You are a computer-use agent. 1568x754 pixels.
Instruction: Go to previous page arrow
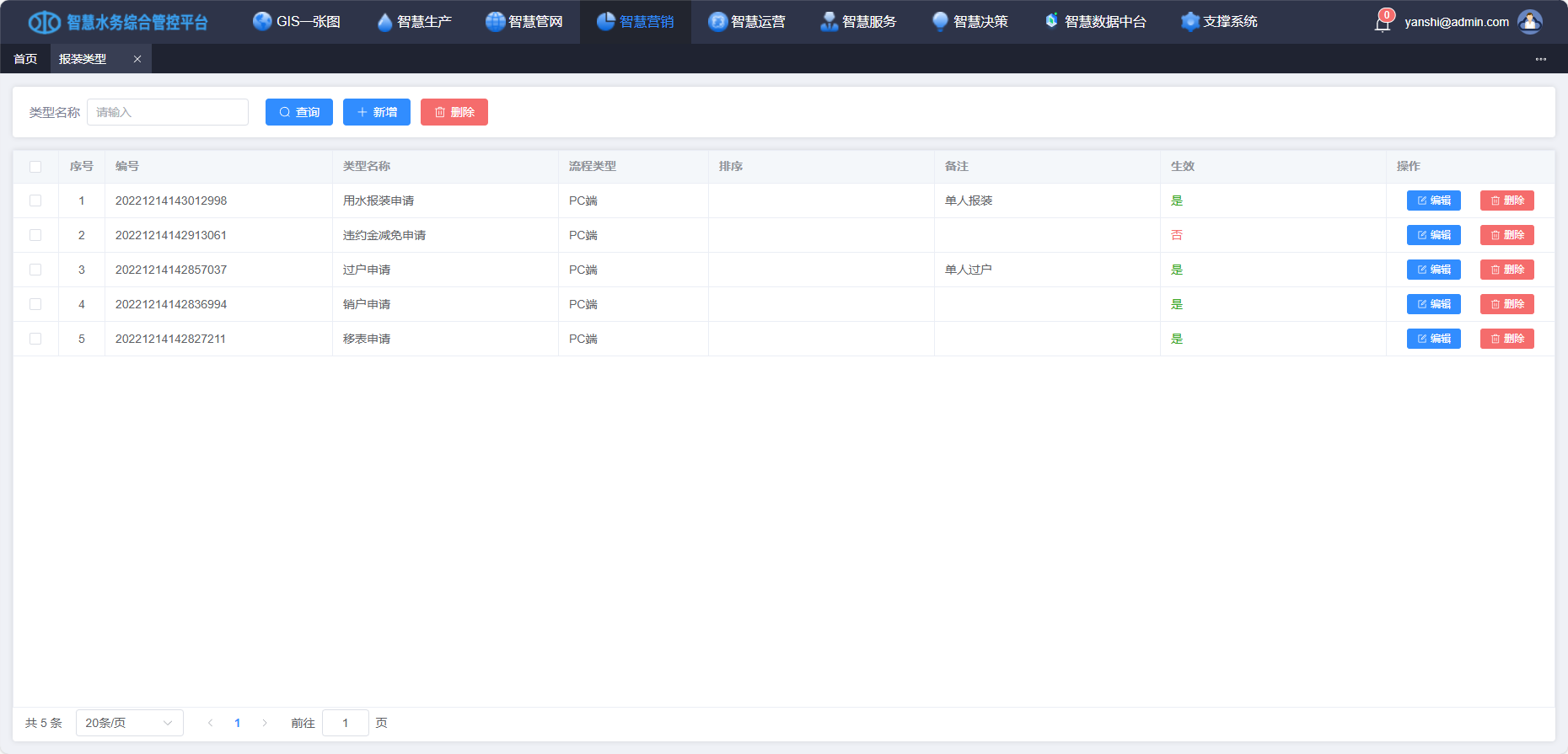click(x=211, y=723)
